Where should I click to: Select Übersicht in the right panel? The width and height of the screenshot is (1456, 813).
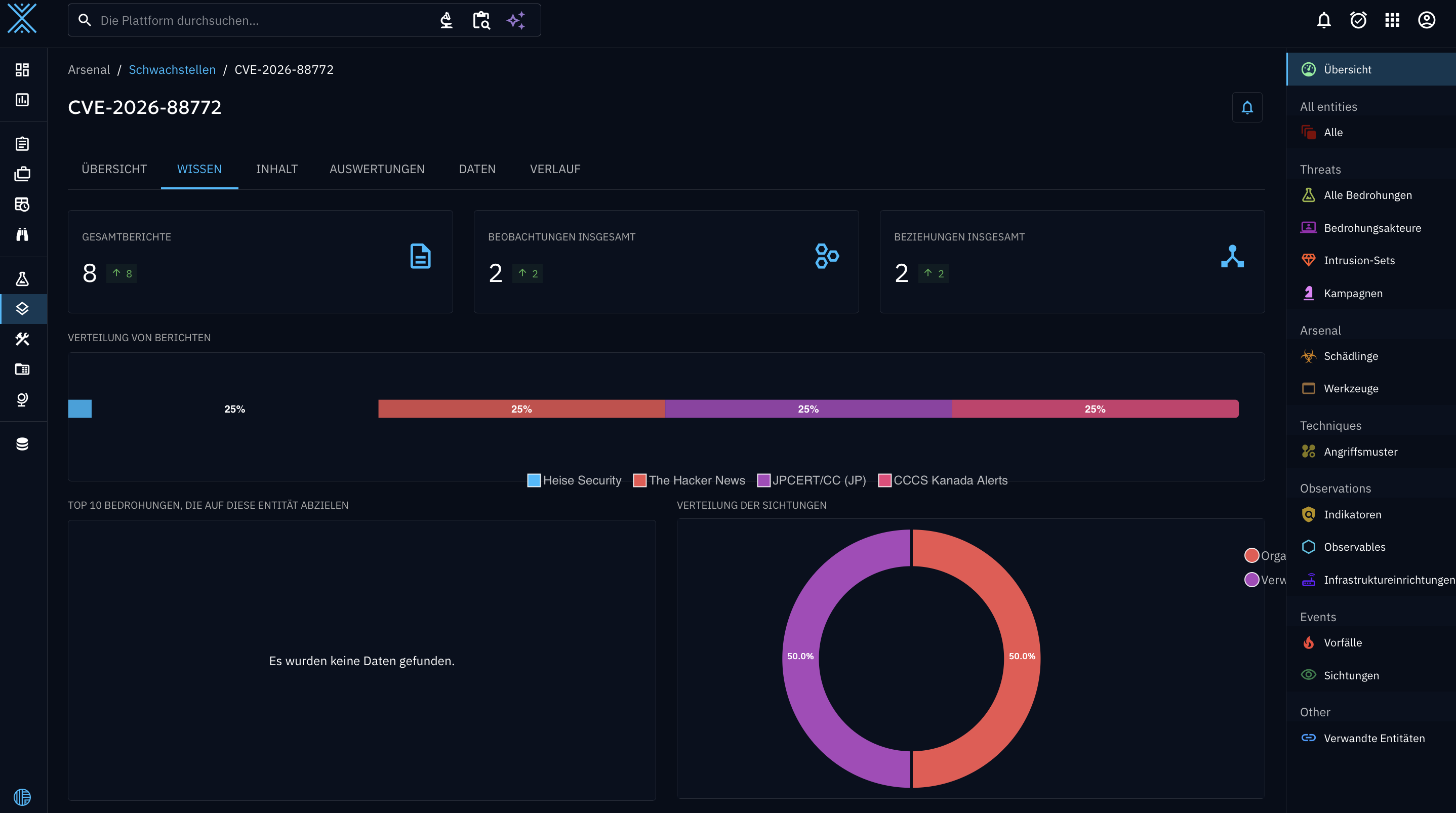1371,69
